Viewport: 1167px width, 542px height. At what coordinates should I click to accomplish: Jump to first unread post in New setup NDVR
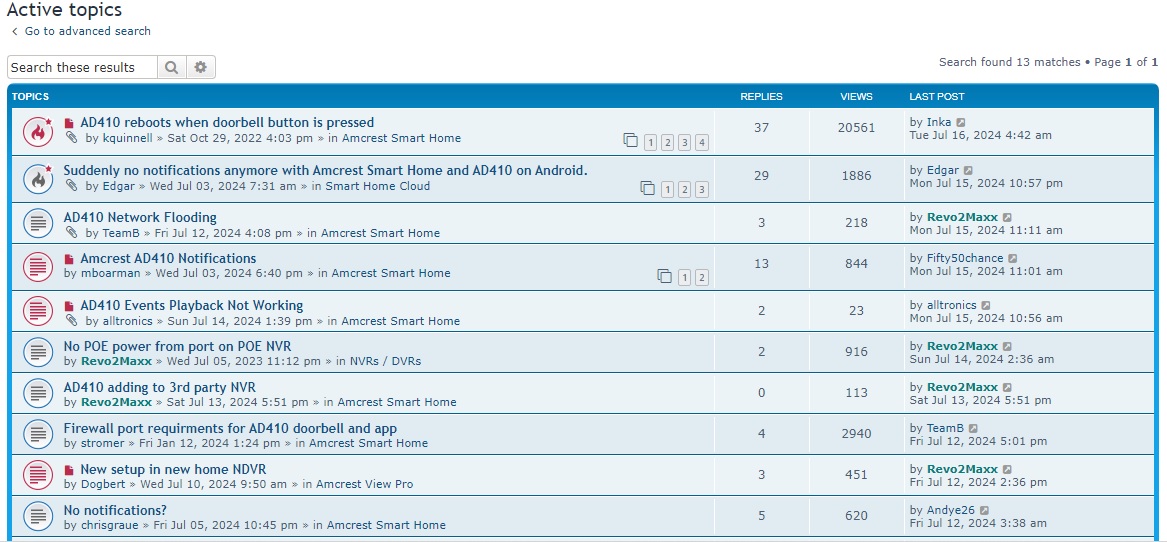tap(69, 471)
